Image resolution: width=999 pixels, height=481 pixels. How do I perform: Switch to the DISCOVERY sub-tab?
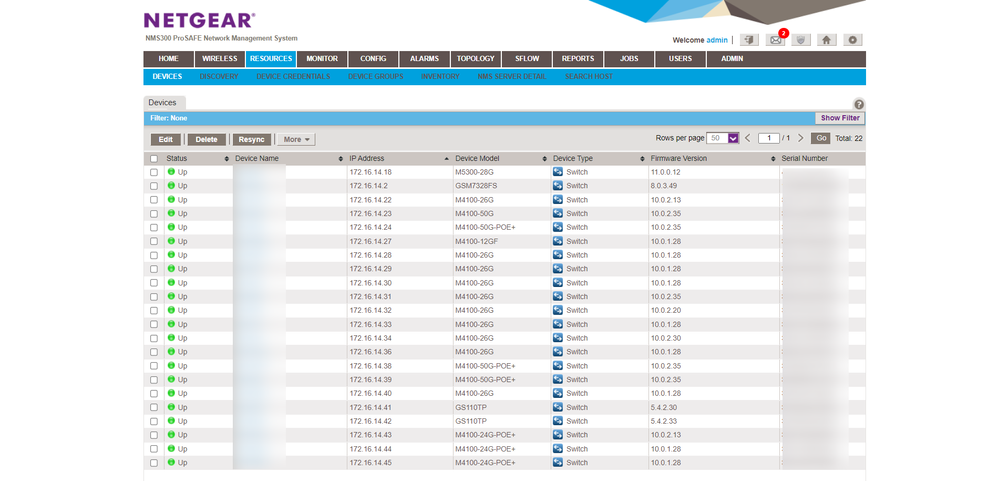pyautogui.click(x=219, y=76)
